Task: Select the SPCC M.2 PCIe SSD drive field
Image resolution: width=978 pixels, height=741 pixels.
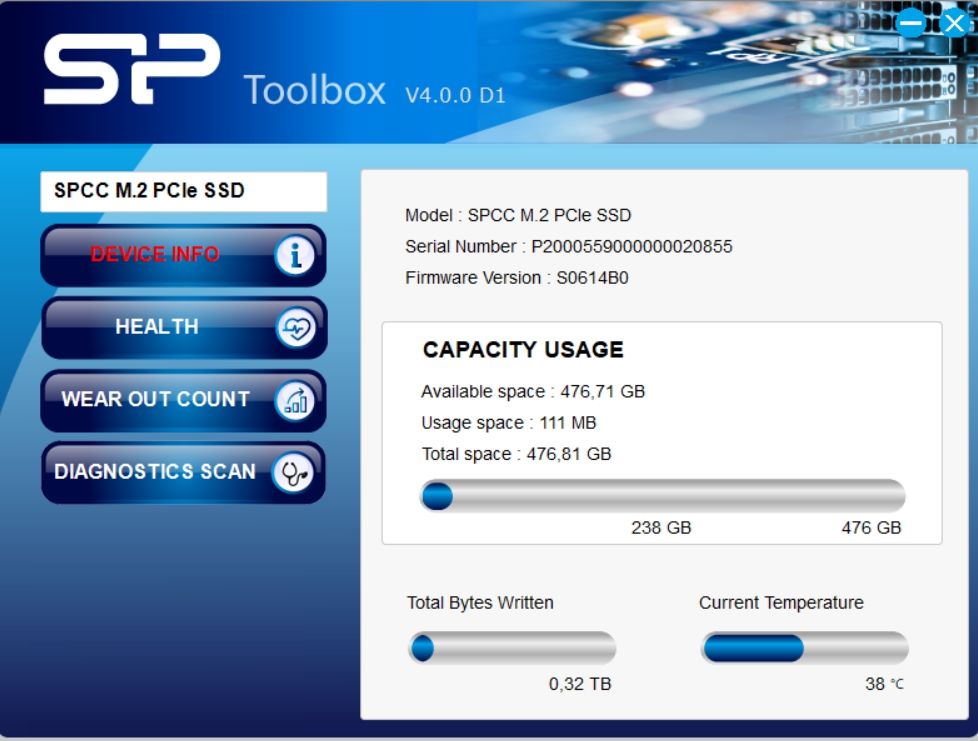Action: (x=183, y=191)
